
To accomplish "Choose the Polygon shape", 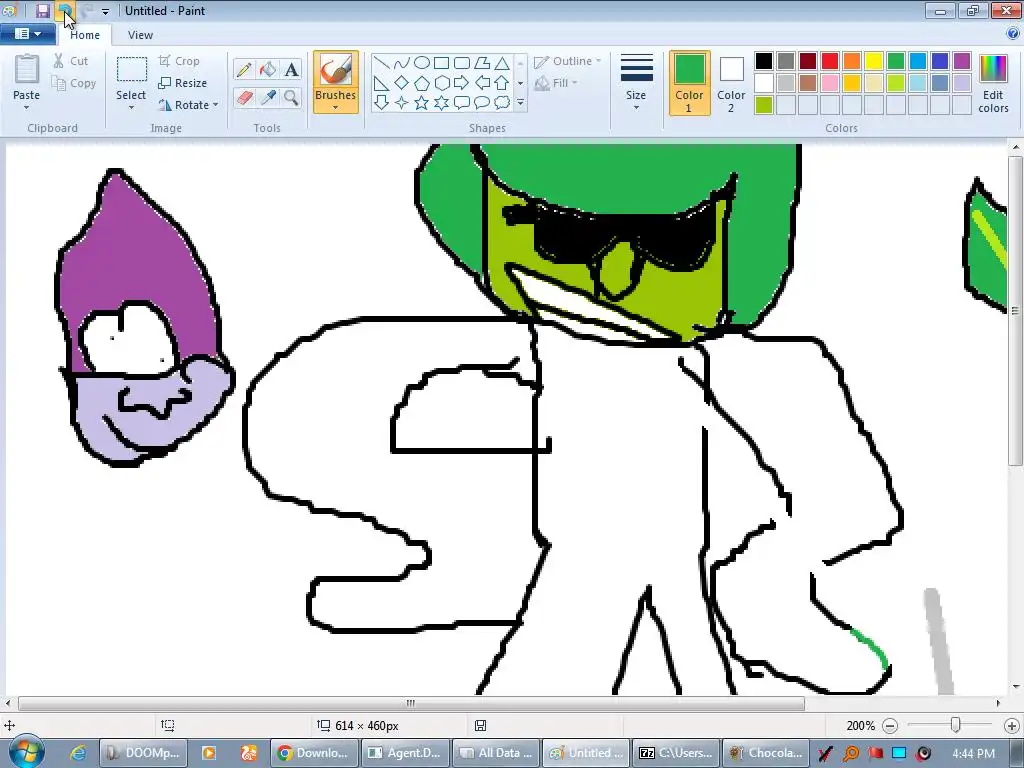I will point(482,63).
